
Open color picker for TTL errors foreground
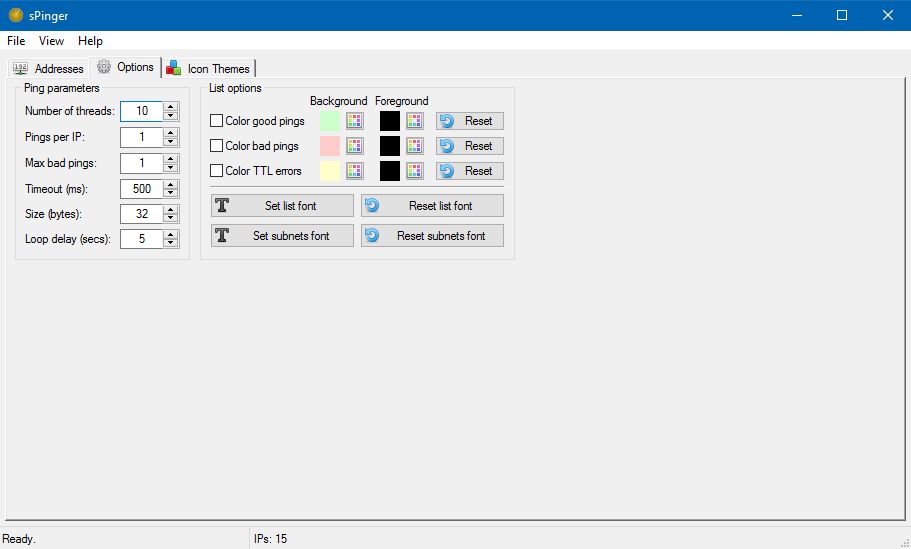pyautogui.click(x=414, y=171)
